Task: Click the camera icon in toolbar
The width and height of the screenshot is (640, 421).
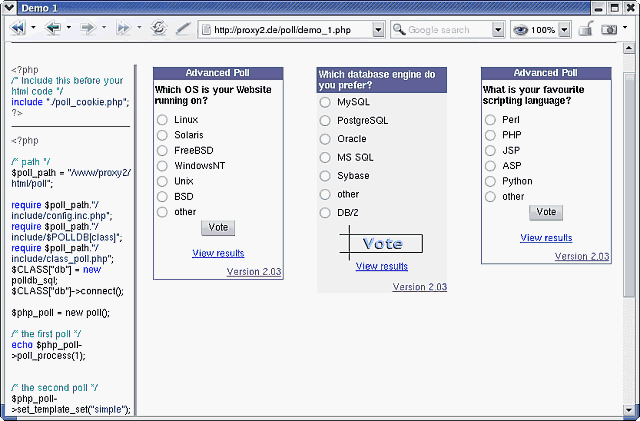Action: 609,29
